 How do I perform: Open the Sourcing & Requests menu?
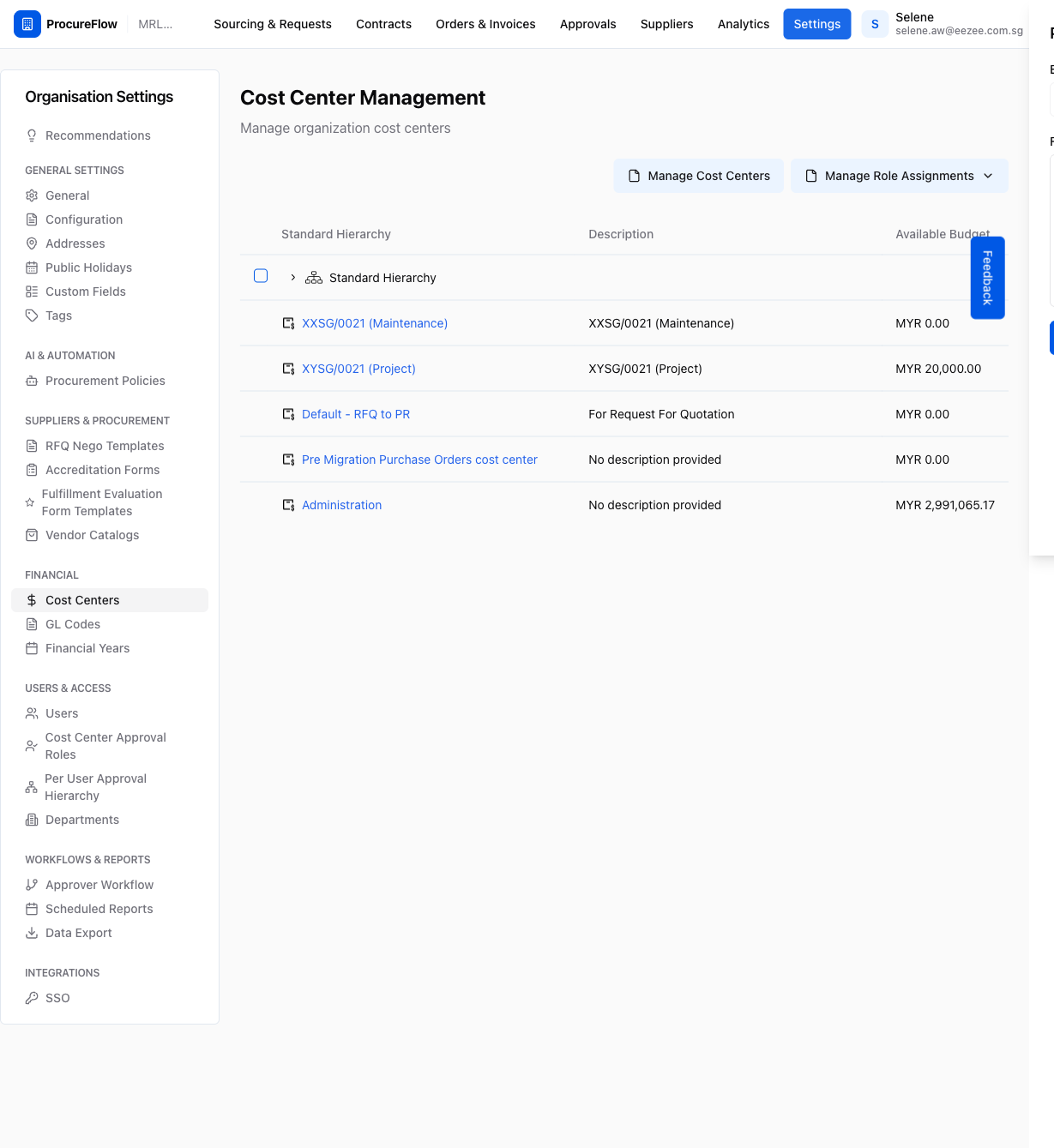[x=273, y=24]
